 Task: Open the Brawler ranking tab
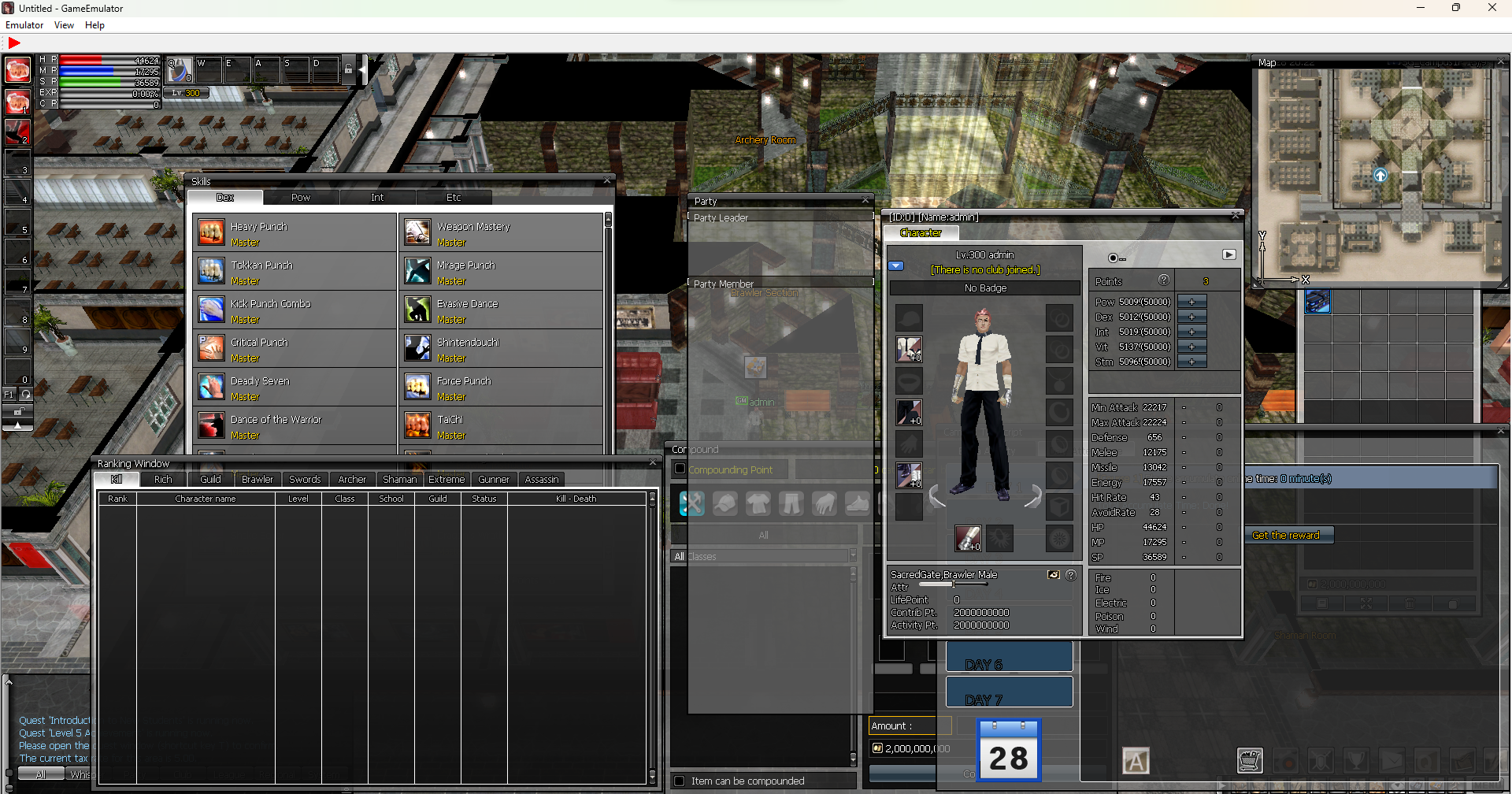point(258,479)
